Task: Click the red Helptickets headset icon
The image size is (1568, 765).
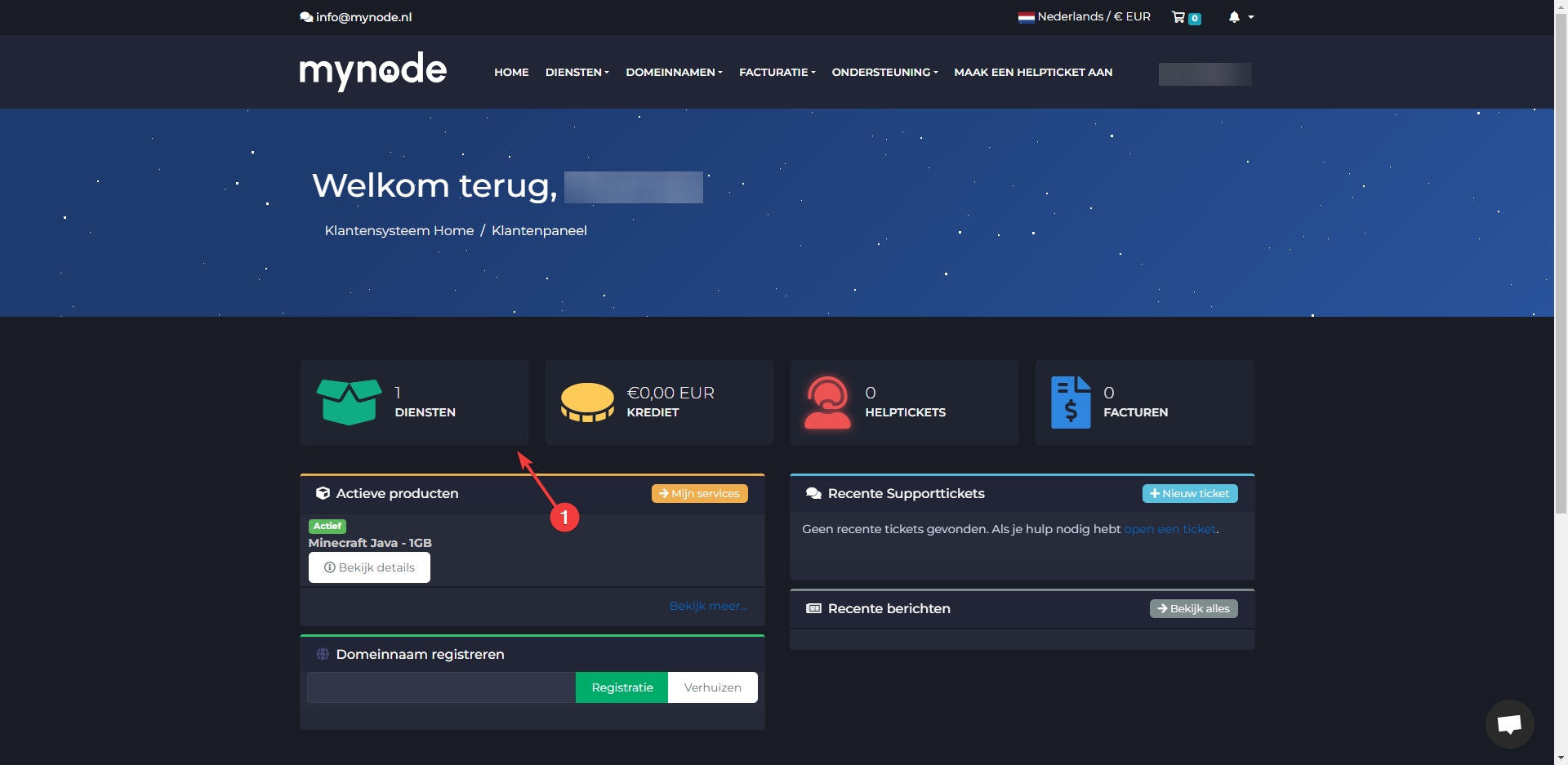Action: [x=827, y=402]
